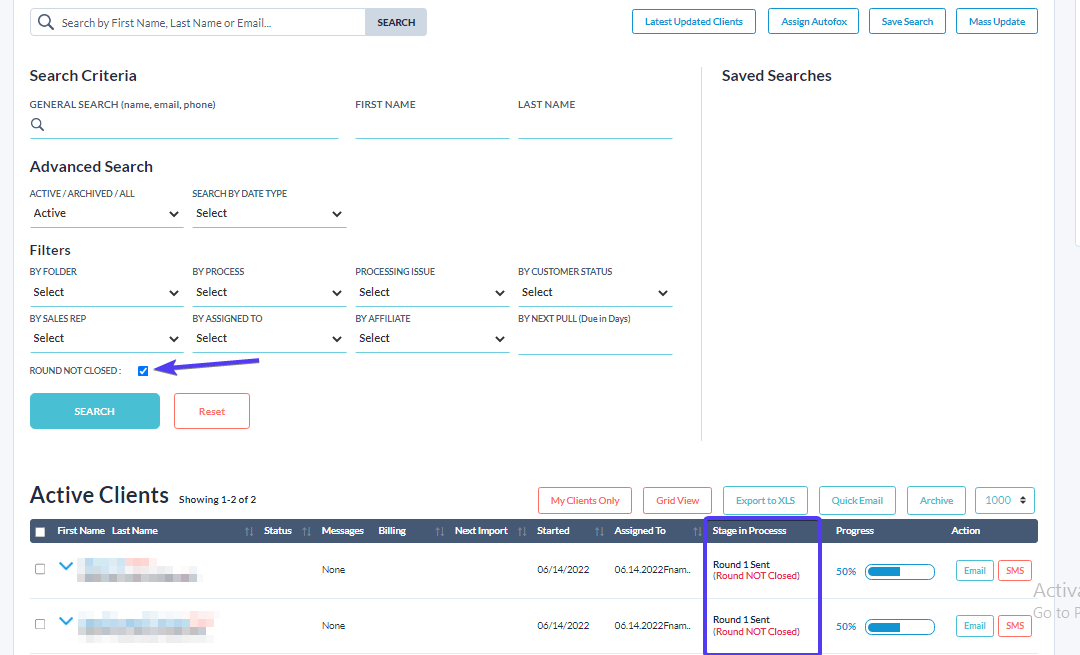
Task: Sort by the Next Import column
Action: point(522,531)
